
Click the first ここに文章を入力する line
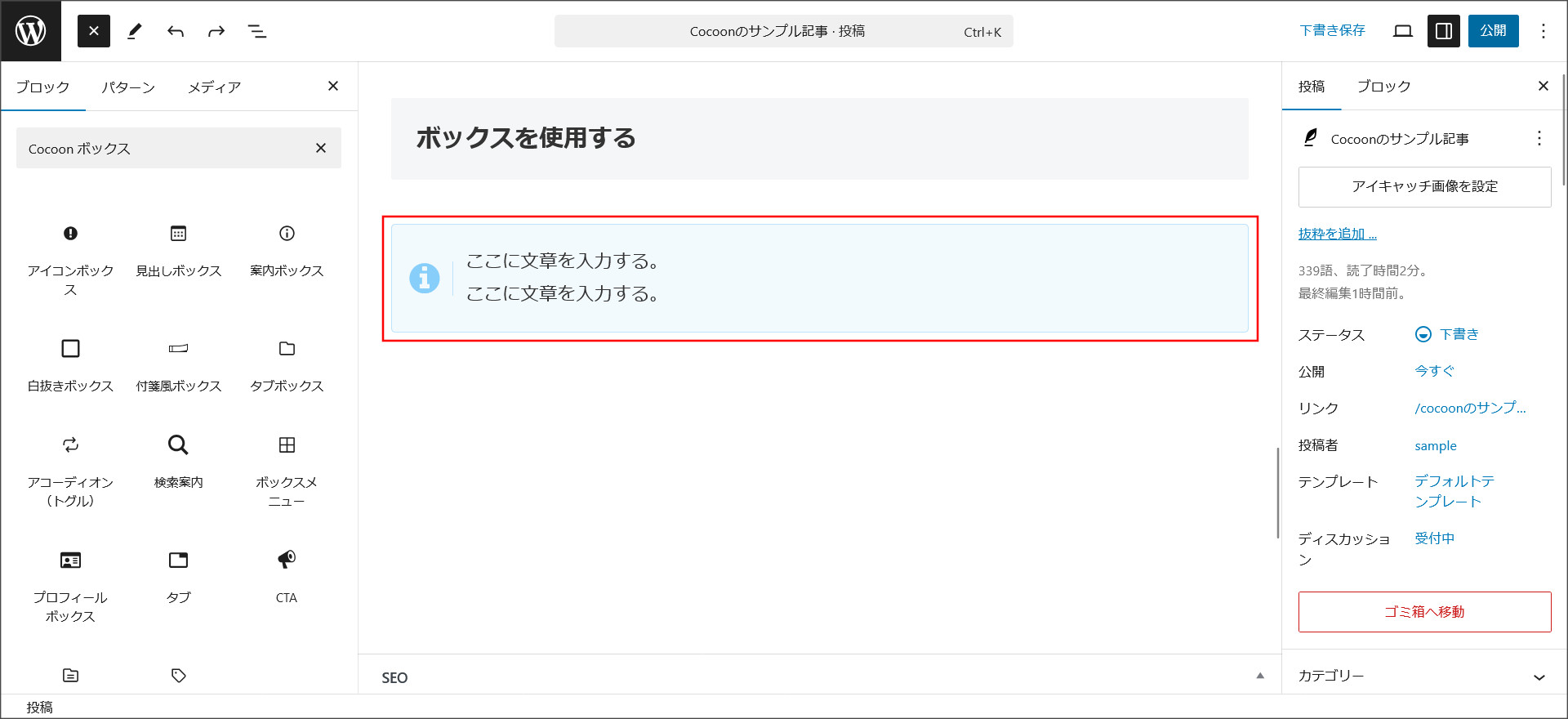point(563,261)
